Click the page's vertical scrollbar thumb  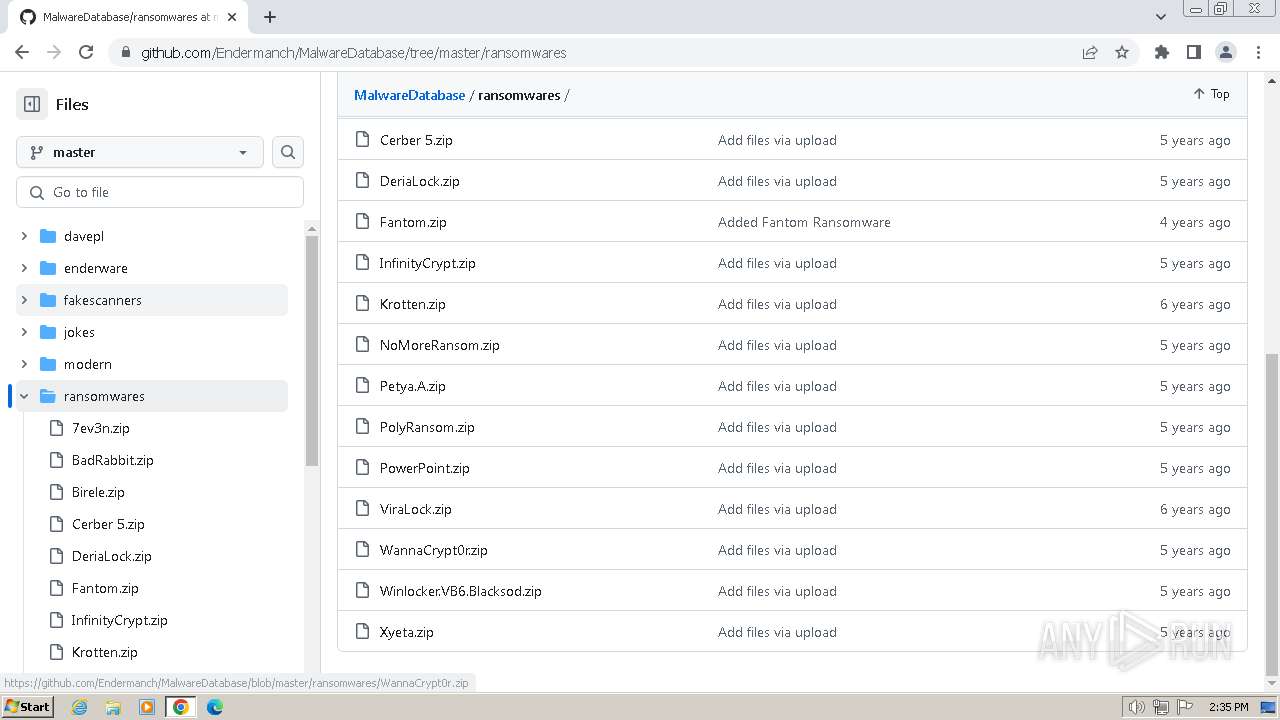(1272, 515)
